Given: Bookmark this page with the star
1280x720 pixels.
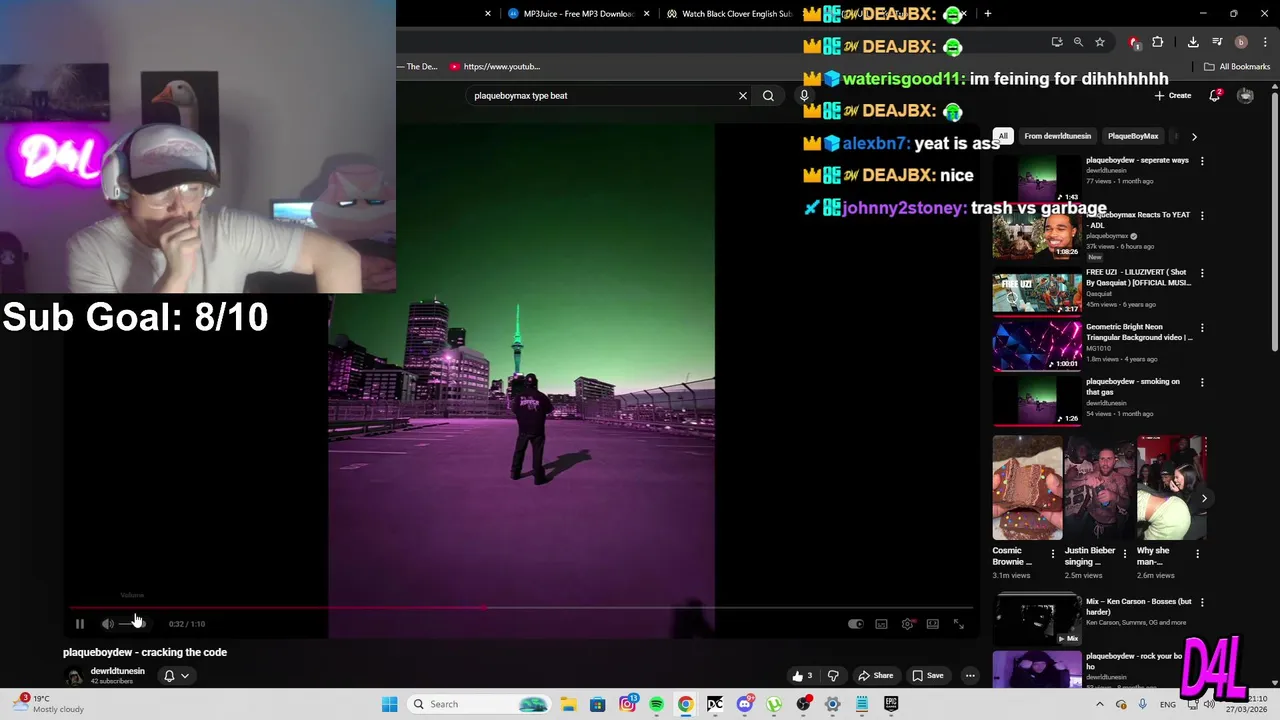Looking at the screenshot, I should [x=1099, y=42].
